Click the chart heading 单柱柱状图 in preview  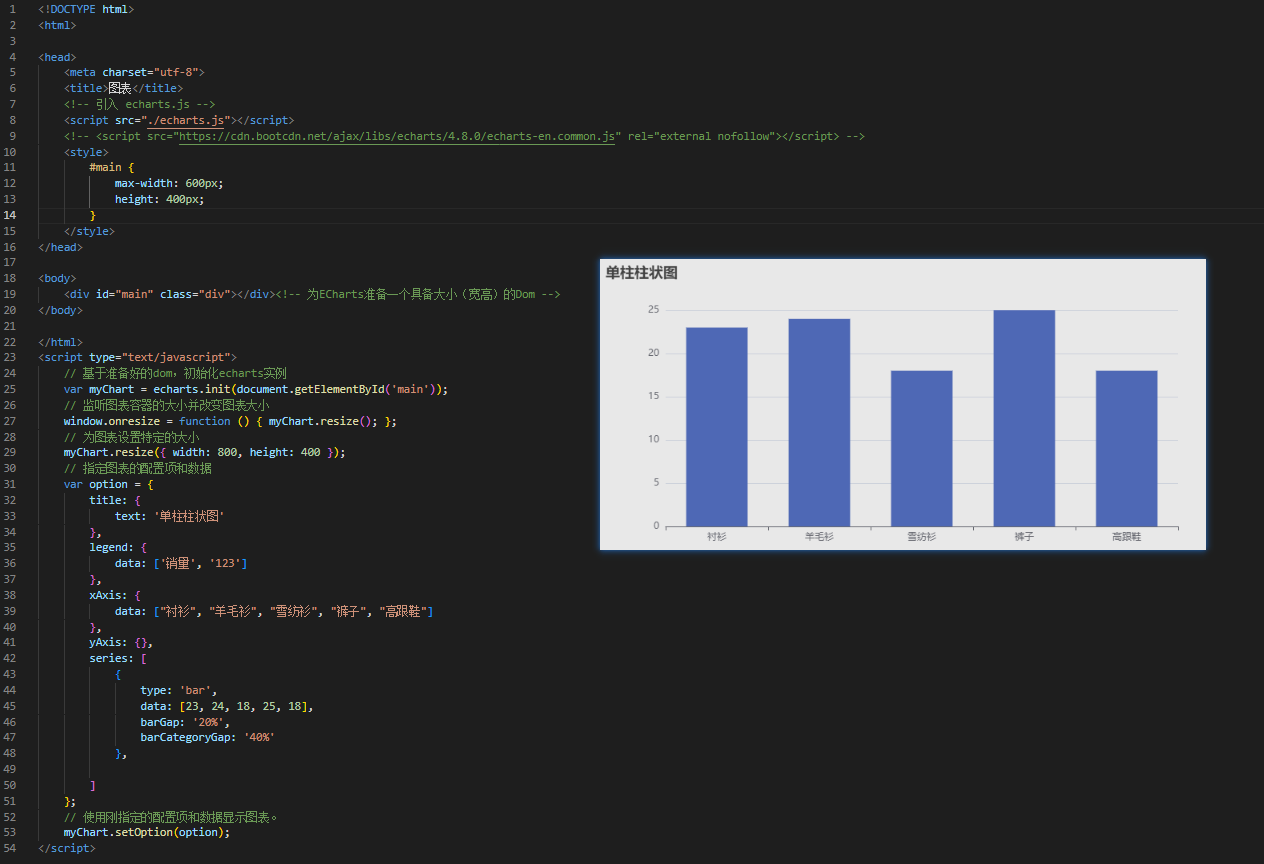642,273
